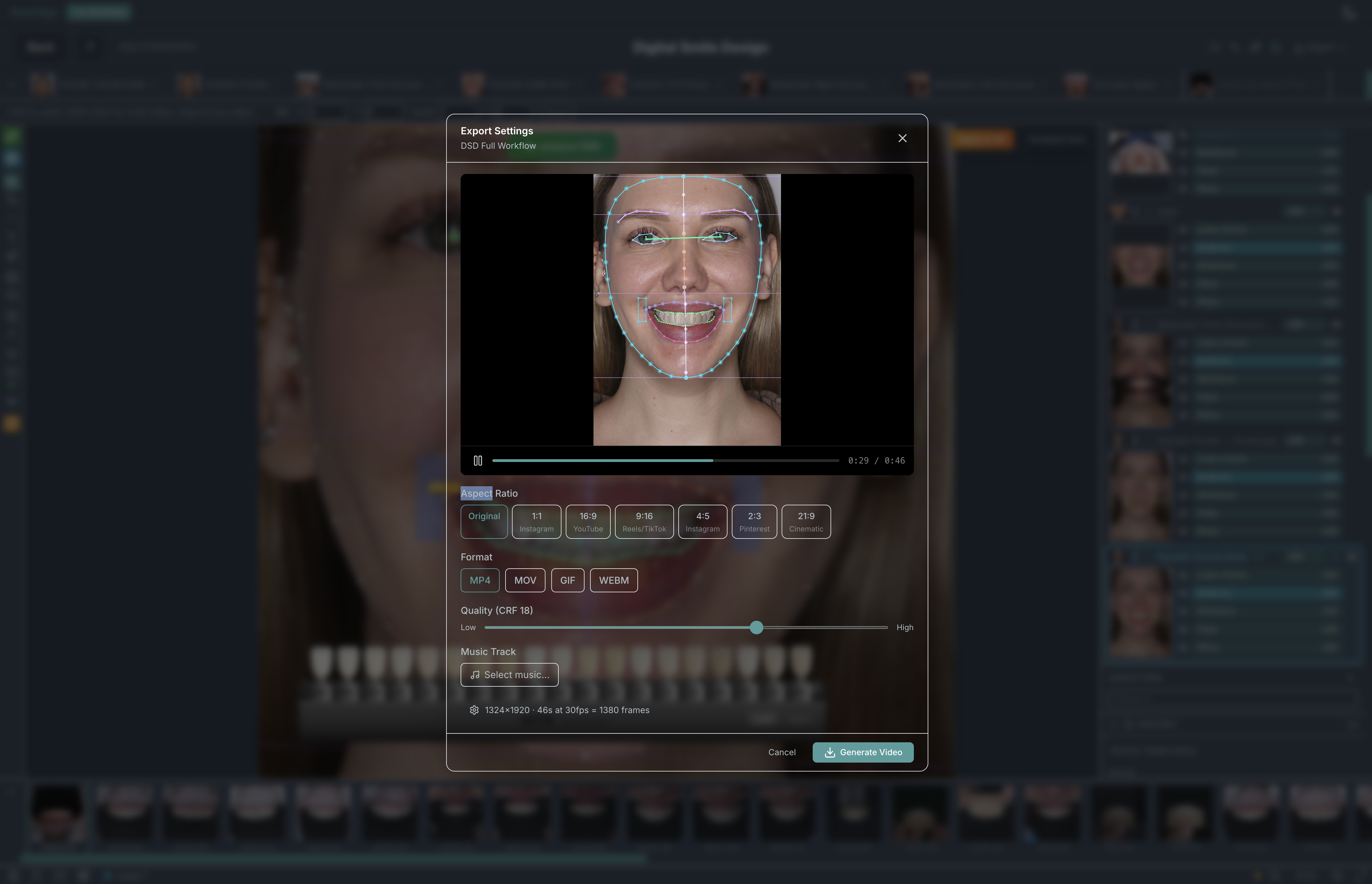Image resolution: width=1372 pixels, height=884 pixels.
Task: Click Generate Video to start export
Action: click(863, 752)
